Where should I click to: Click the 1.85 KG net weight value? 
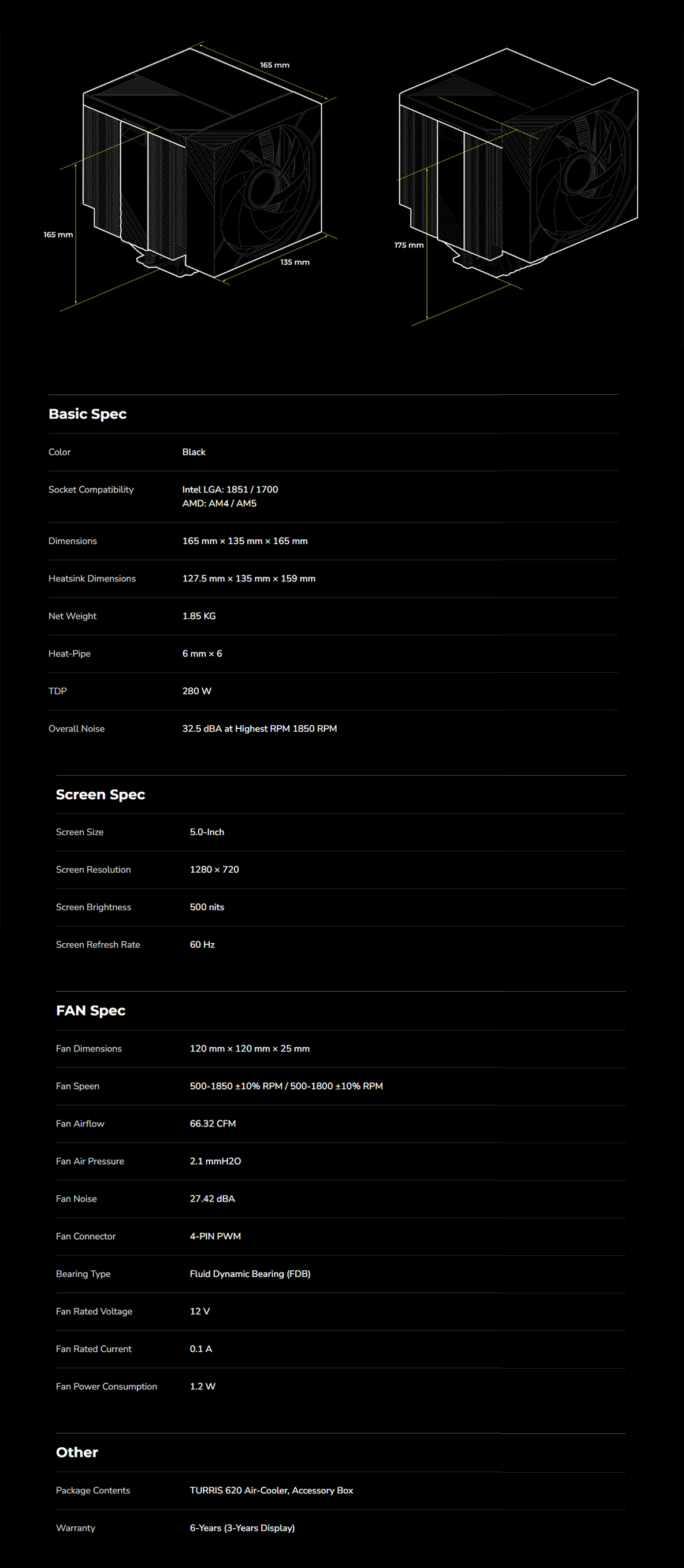tap(199, 616)
